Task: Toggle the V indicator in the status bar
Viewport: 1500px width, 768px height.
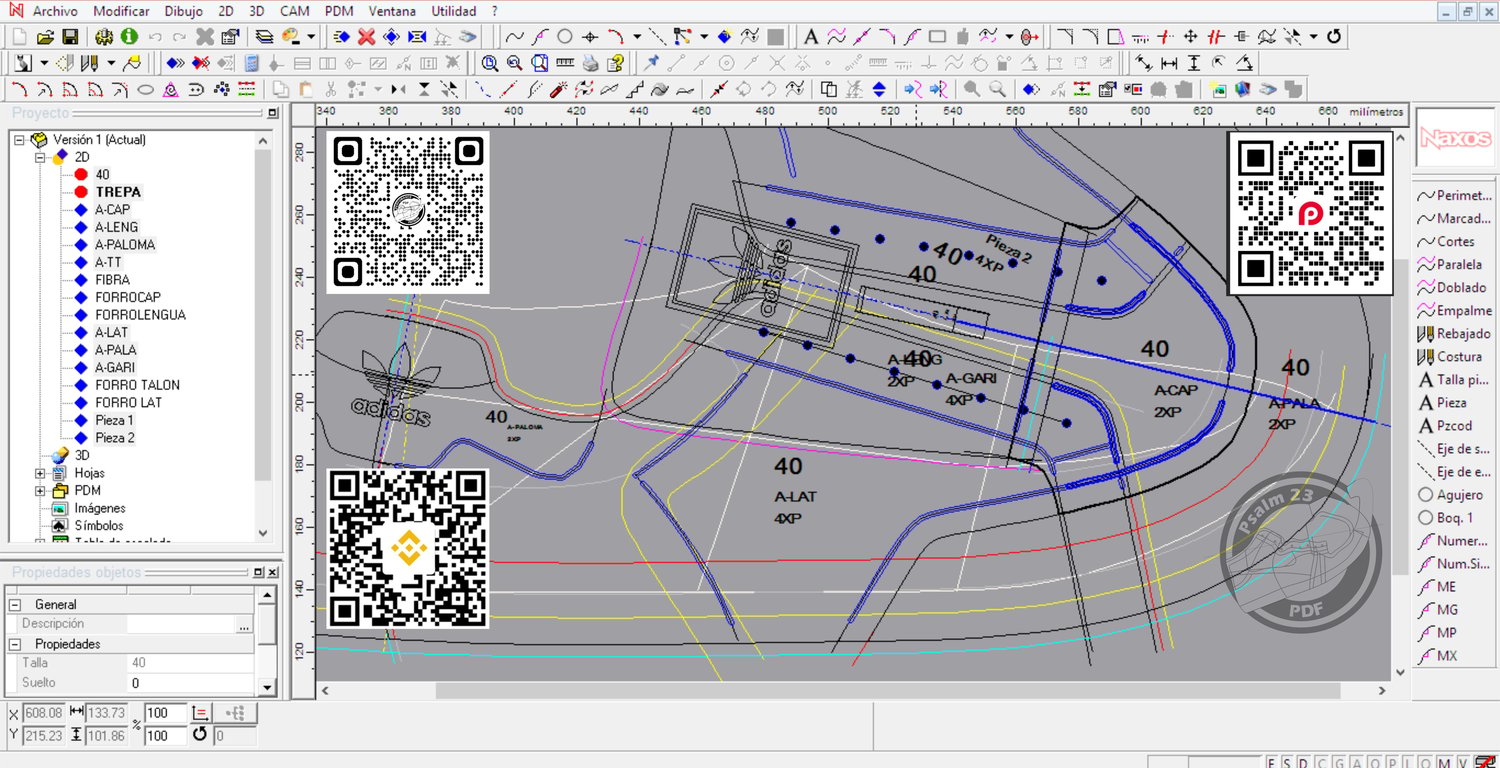Action: point(1462,763)
